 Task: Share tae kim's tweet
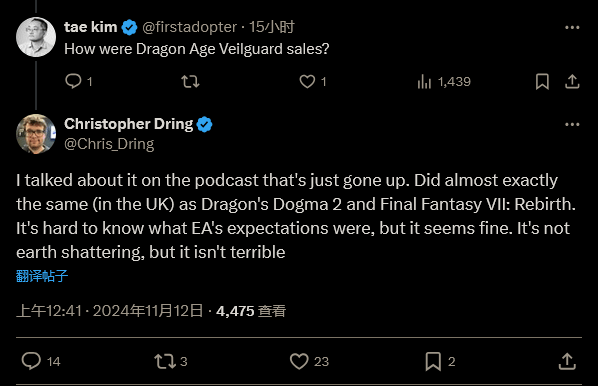pyautogui.click(x=572, y=81)
